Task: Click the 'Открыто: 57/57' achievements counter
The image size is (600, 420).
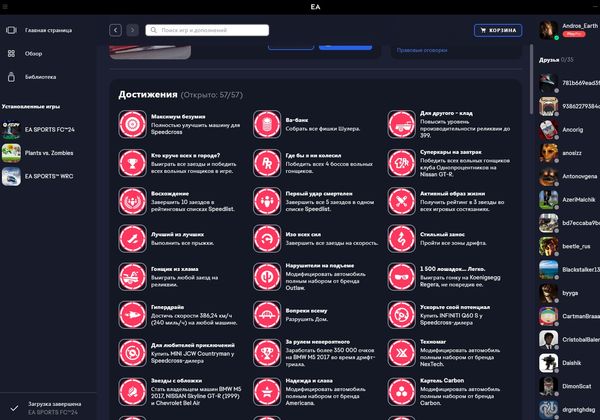Action: pyautogui.click(x=212, y=95)
